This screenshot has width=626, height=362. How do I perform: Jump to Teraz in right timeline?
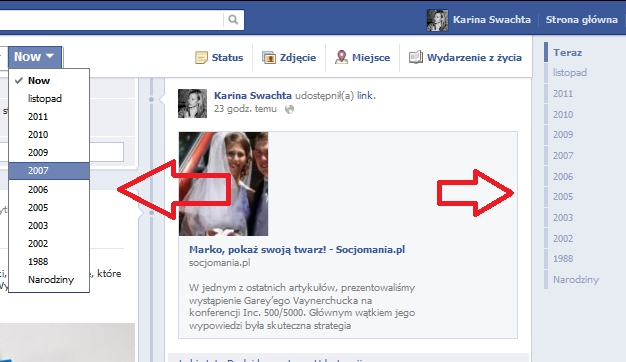[567, 53]
